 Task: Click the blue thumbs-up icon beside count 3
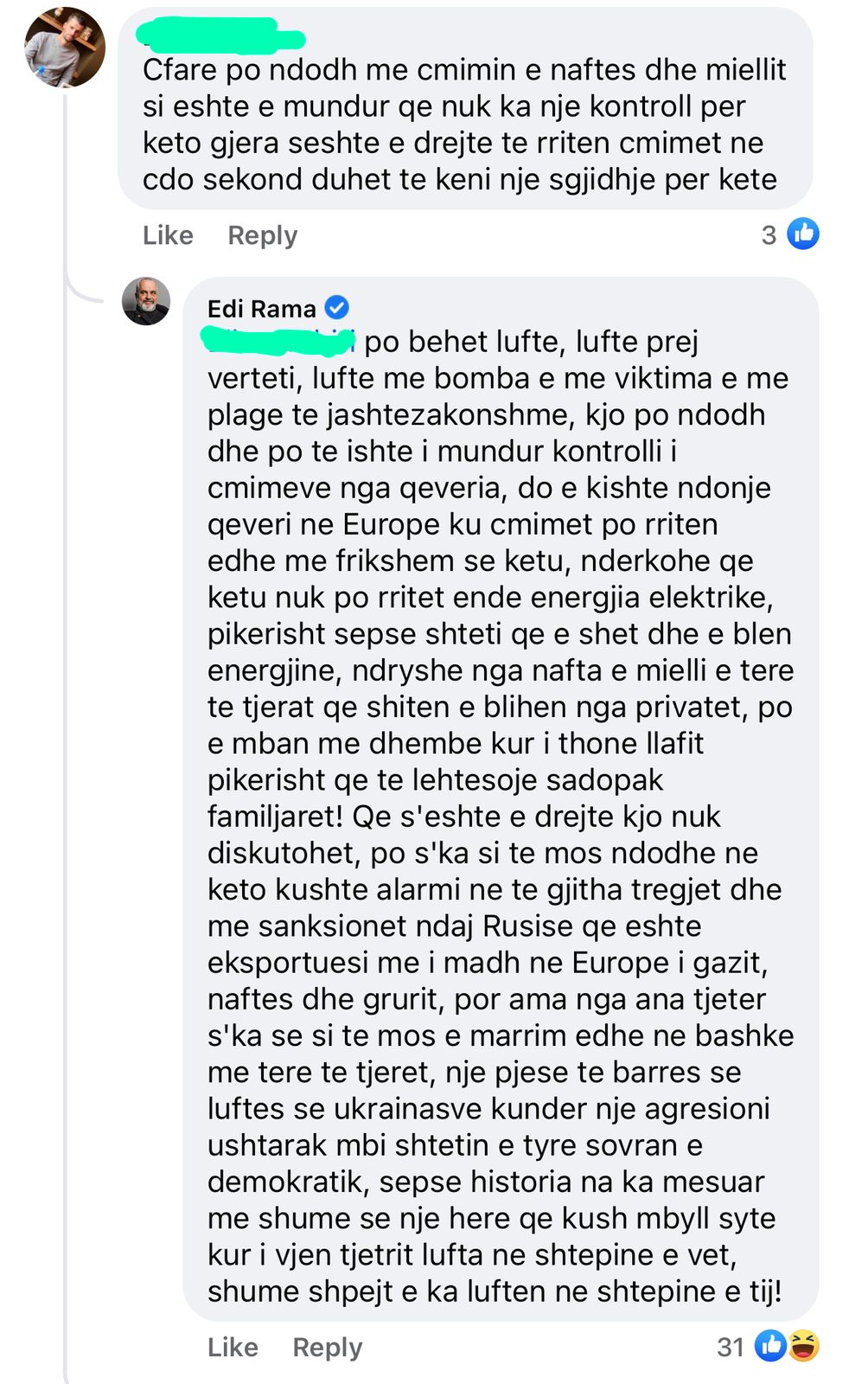[803, 234]
